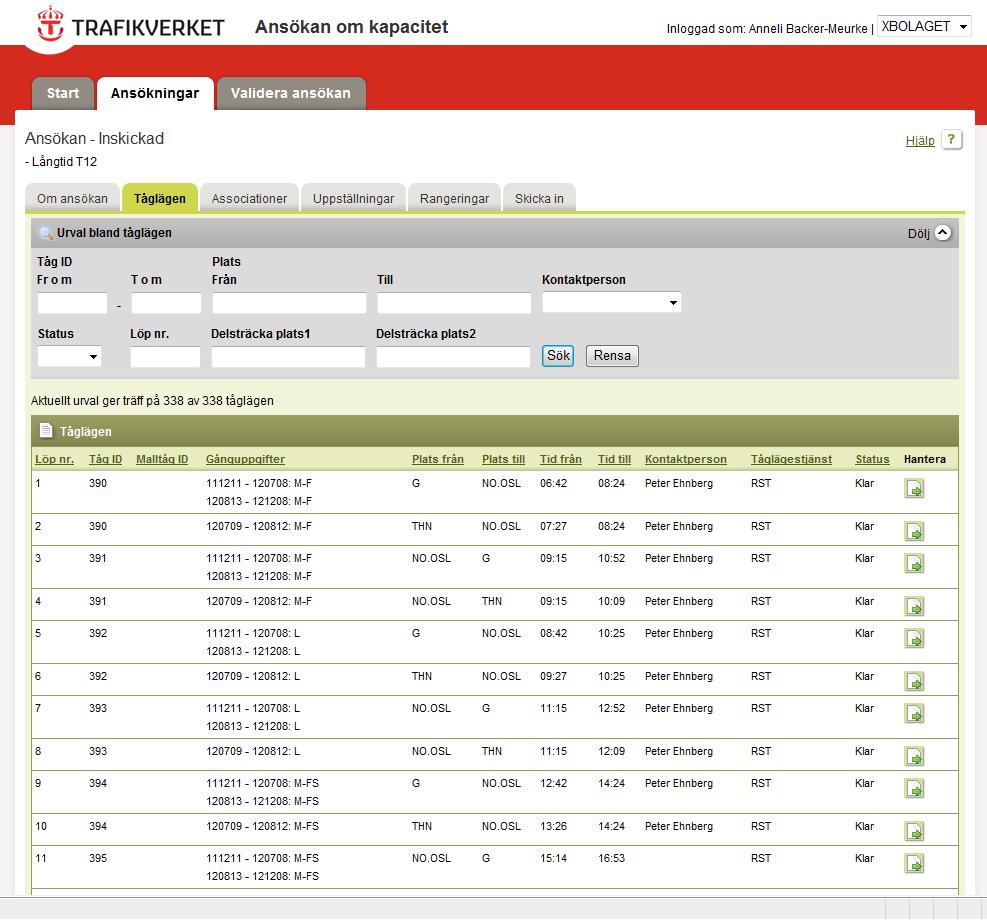
Task: Sort by Tid till column
Action: (614, 459)
